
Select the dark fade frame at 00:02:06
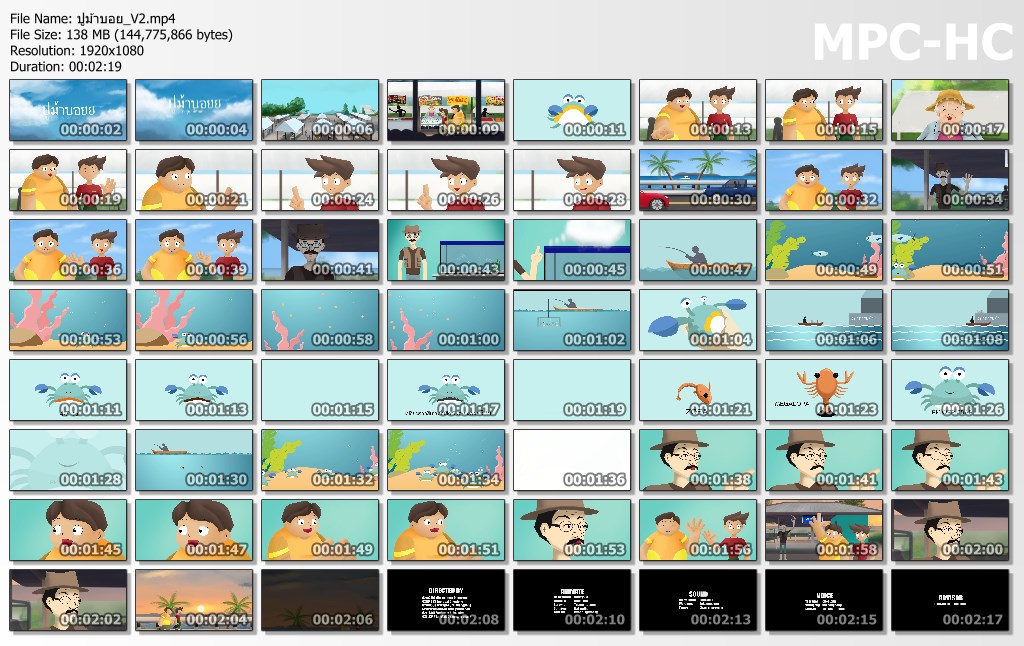(320, 601)
